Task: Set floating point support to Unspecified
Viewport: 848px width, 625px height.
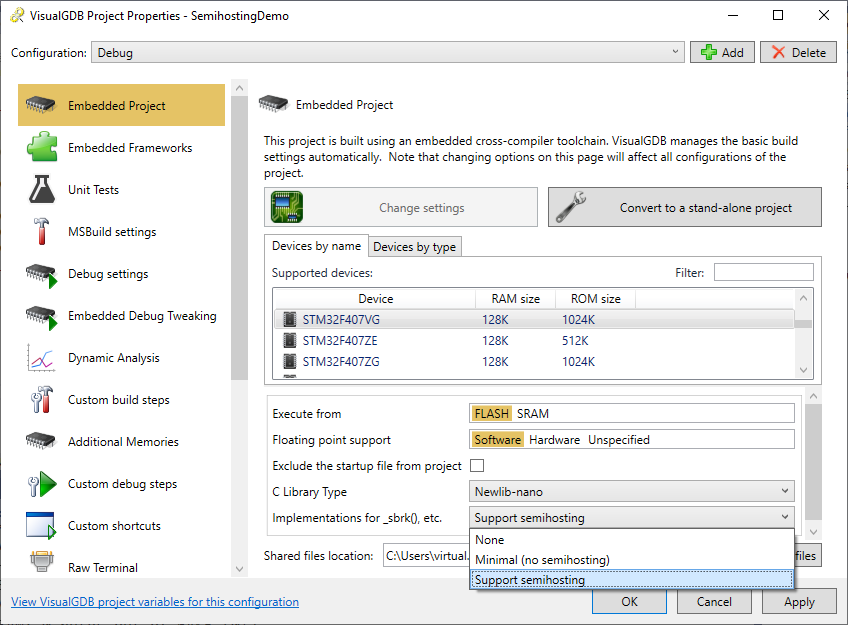Action: [619, 440]
